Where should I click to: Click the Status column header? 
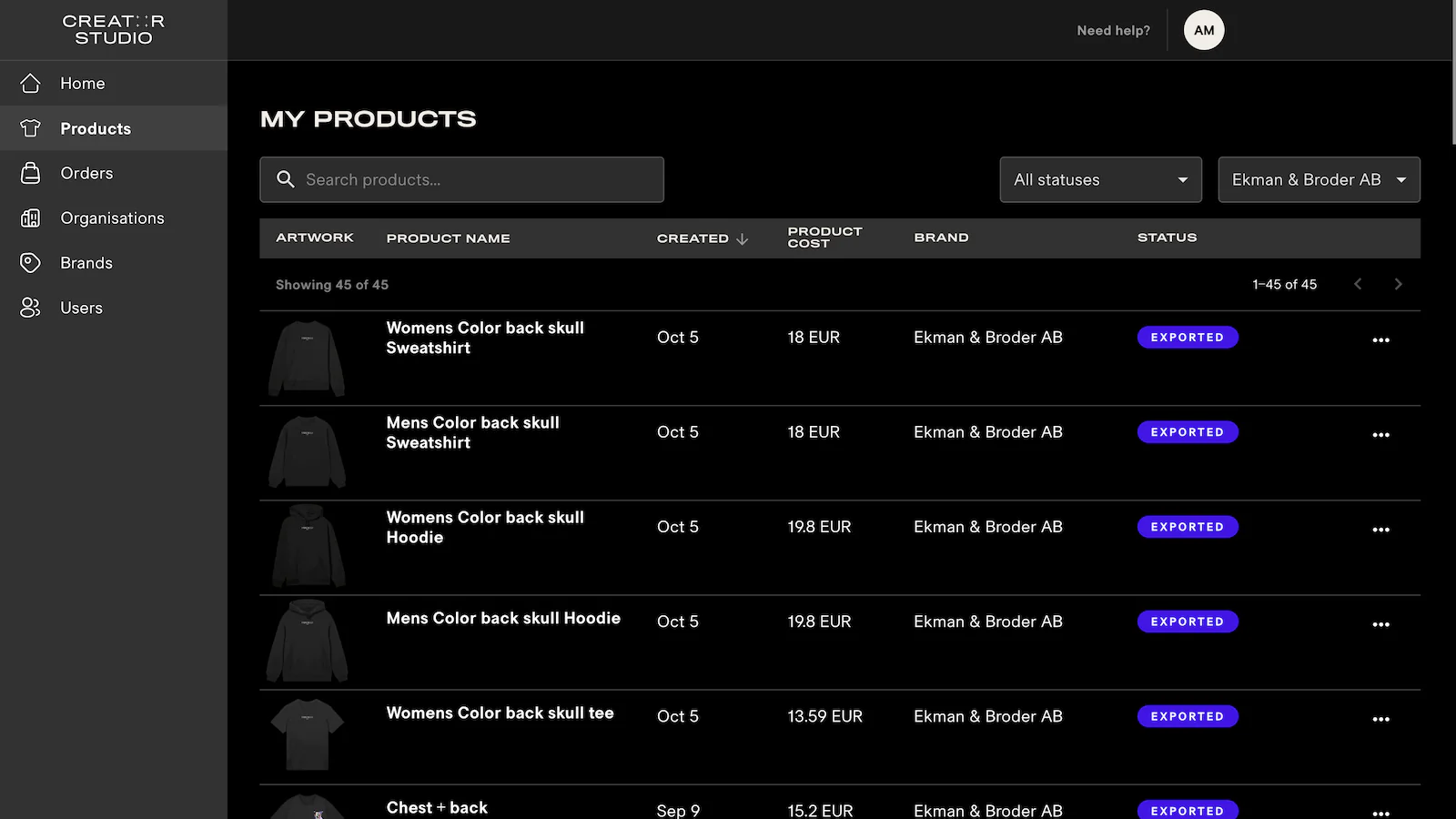pyautogui.click(x=1167, y=238)
